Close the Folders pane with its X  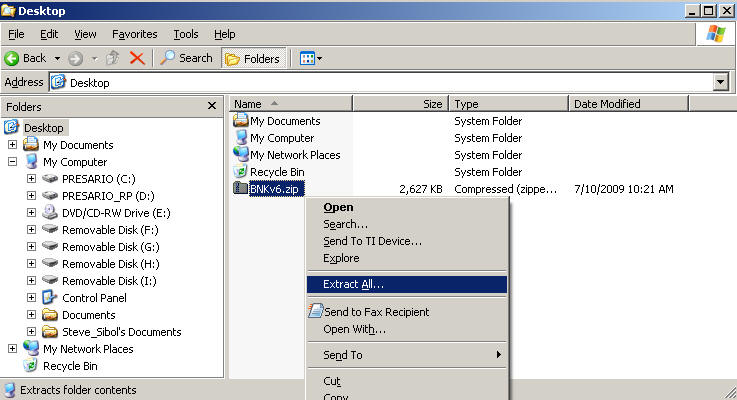tap(212, 106)
